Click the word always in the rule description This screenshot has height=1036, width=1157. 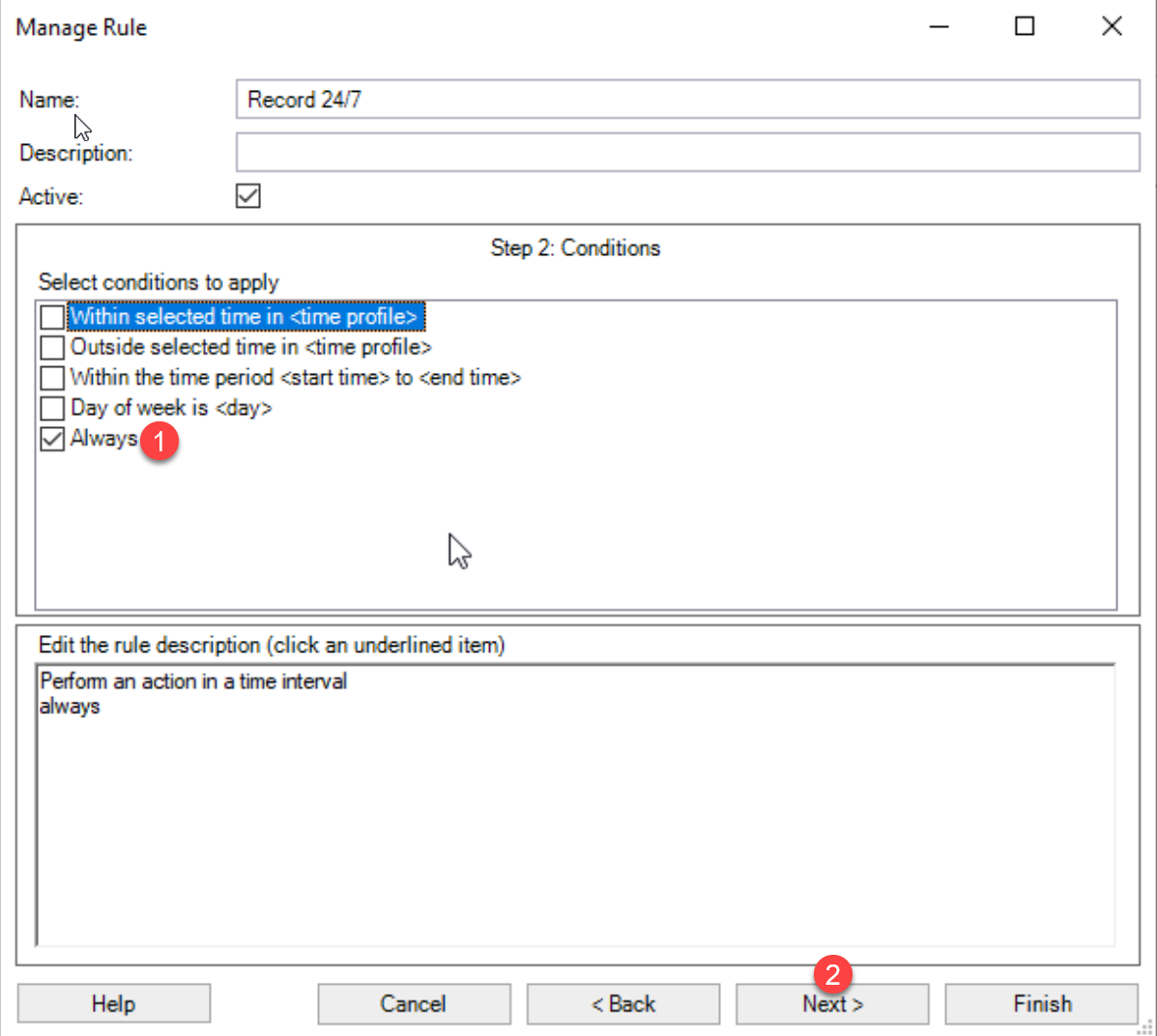tap(70, 706)
